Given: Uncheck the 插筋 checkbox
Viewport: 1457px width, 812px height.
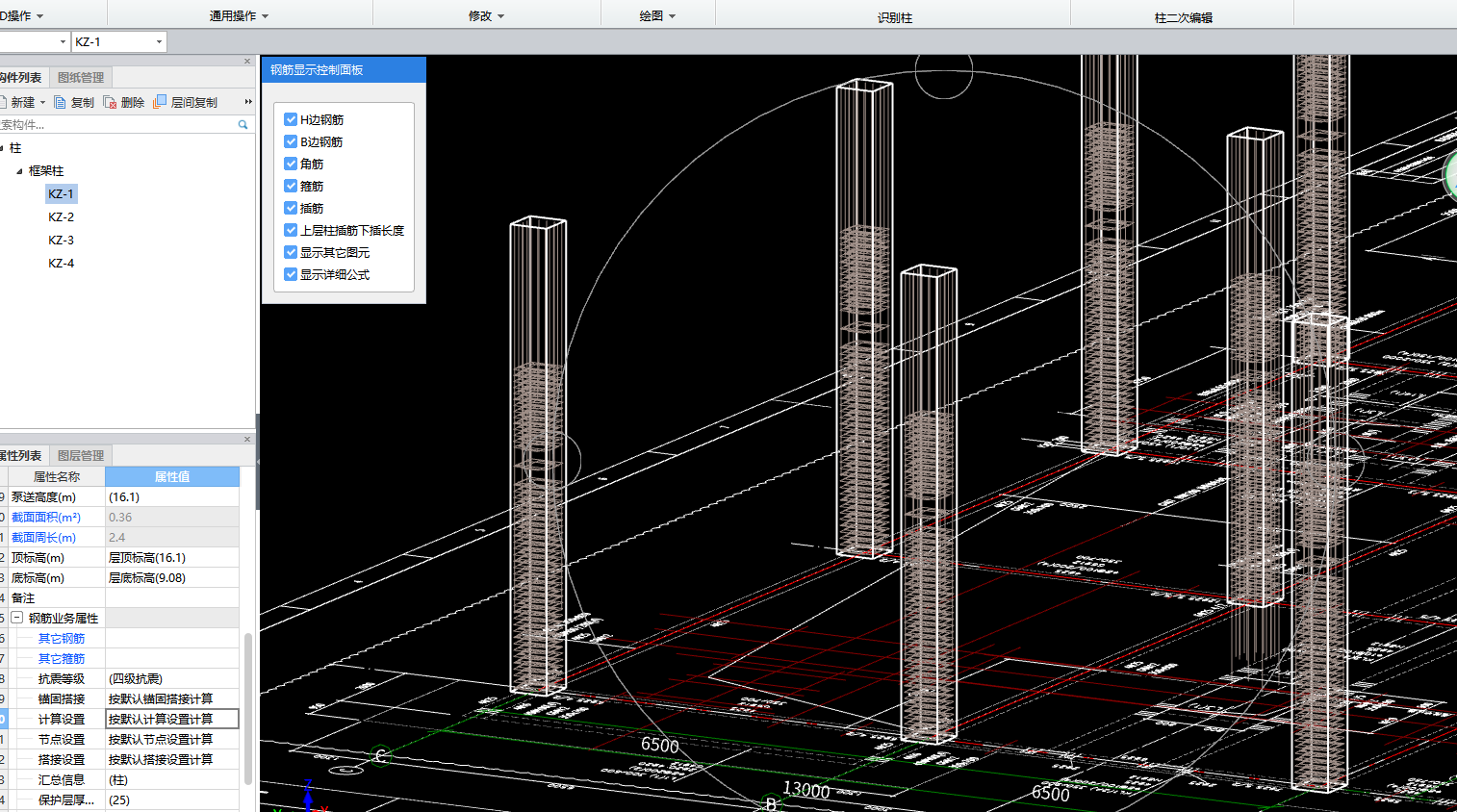Looking at the screenshot, I should (291, 208).
